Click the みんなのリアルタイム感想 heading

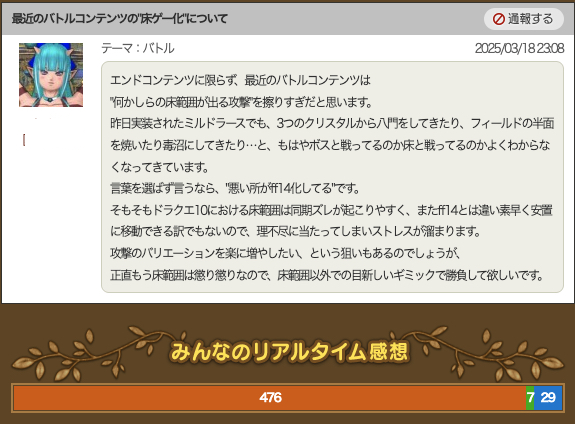(289, 351)
